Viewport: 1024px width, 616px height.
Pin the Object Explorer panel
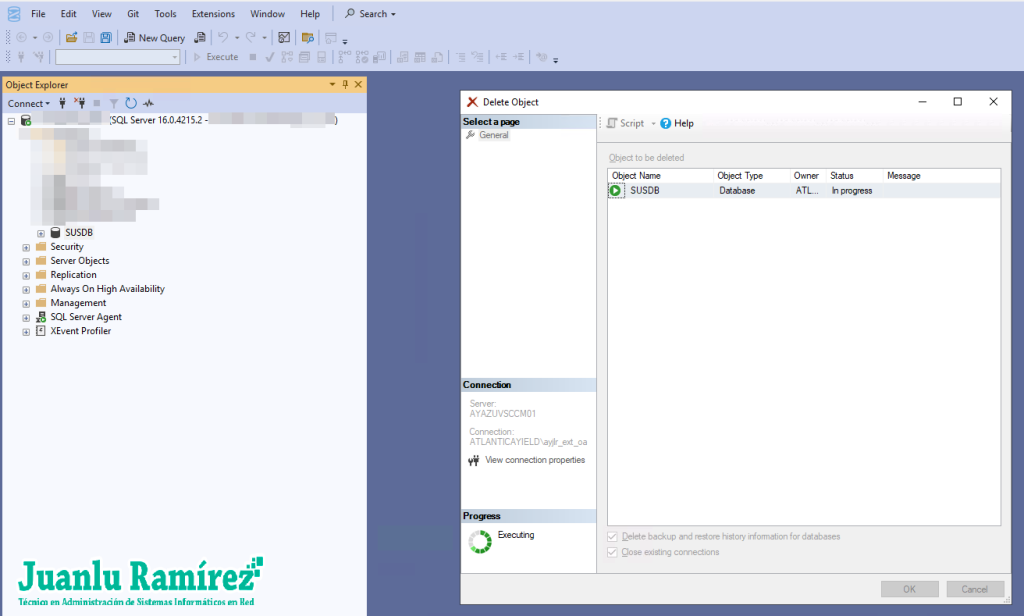[x=345, y=85]
